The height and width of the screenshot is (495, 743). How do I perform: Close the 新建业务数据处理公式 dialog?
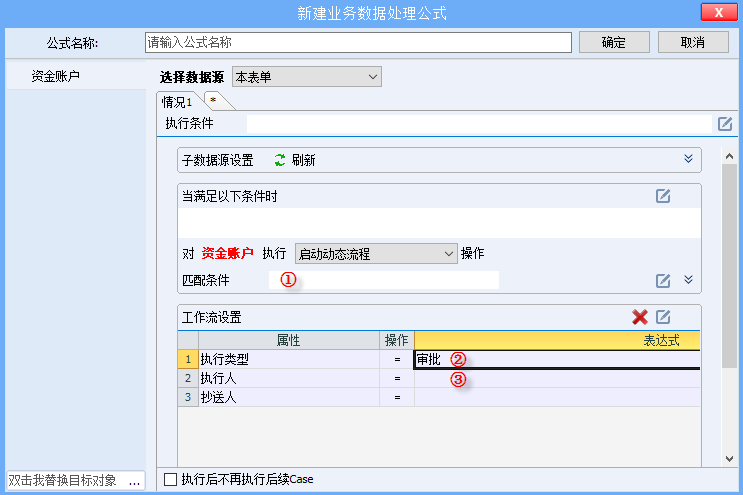point(719,12)
